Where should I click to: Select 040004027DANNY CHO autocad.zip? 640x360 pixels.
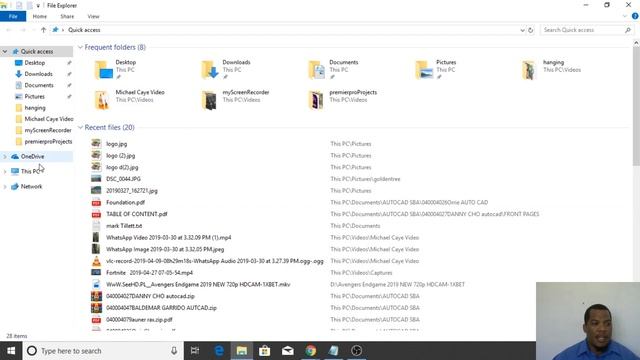point(150,296)
